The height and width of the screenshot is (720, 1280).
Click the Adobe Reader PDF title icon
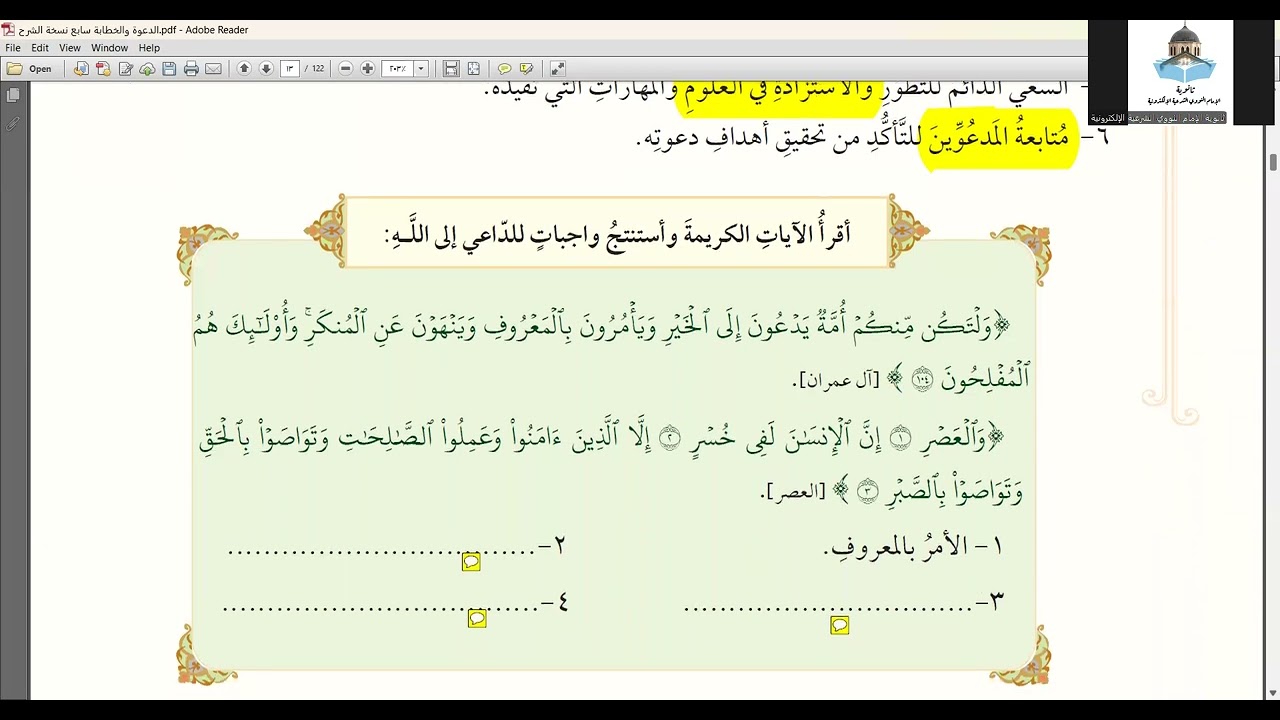pyautogui.click(x=8, y=30)
